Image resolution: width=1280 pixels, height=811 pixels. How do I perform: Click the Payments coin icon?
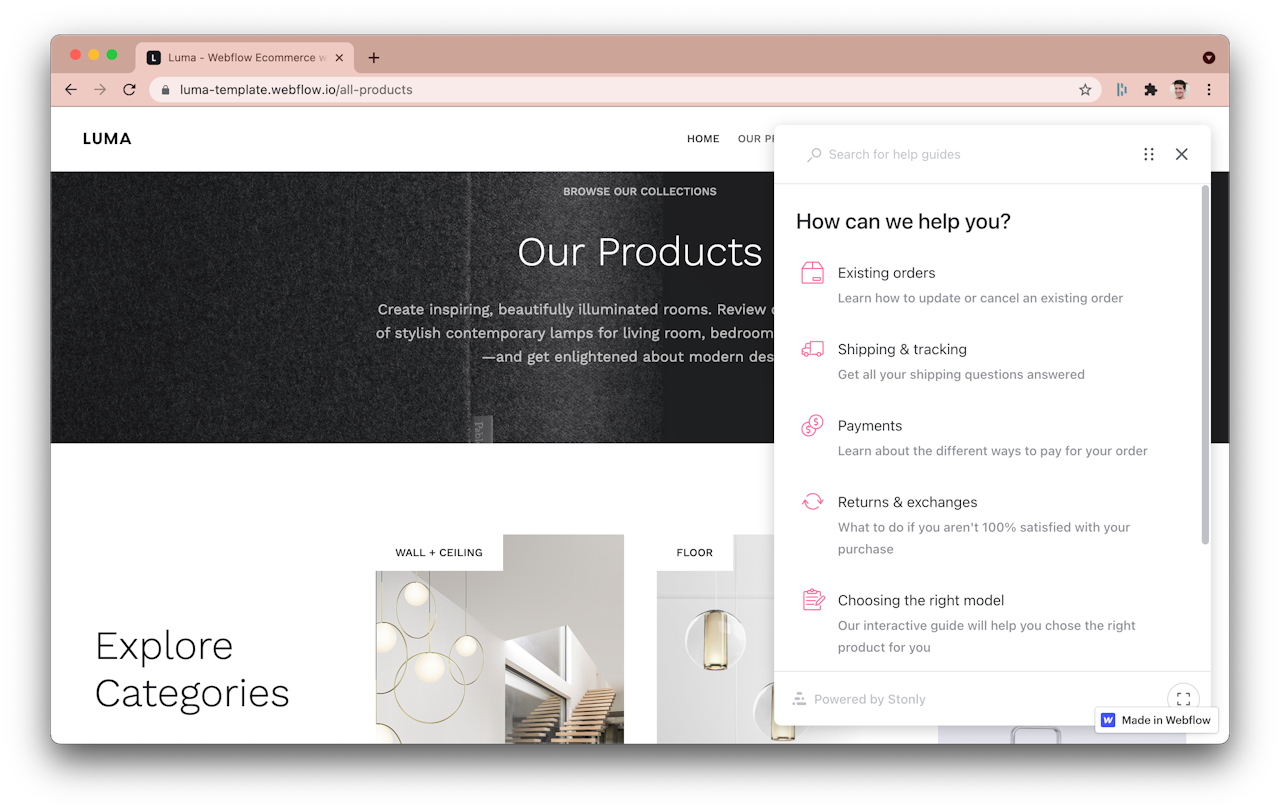[813, 426]
